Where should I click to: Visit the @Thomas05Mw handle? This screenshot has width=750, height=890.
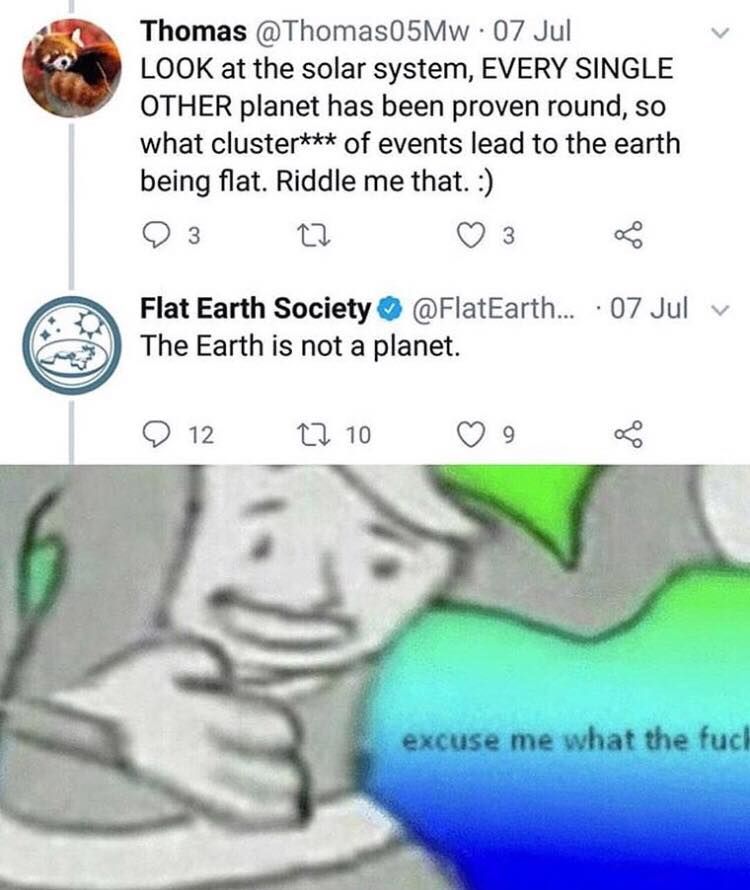click(x=363, y=31)
